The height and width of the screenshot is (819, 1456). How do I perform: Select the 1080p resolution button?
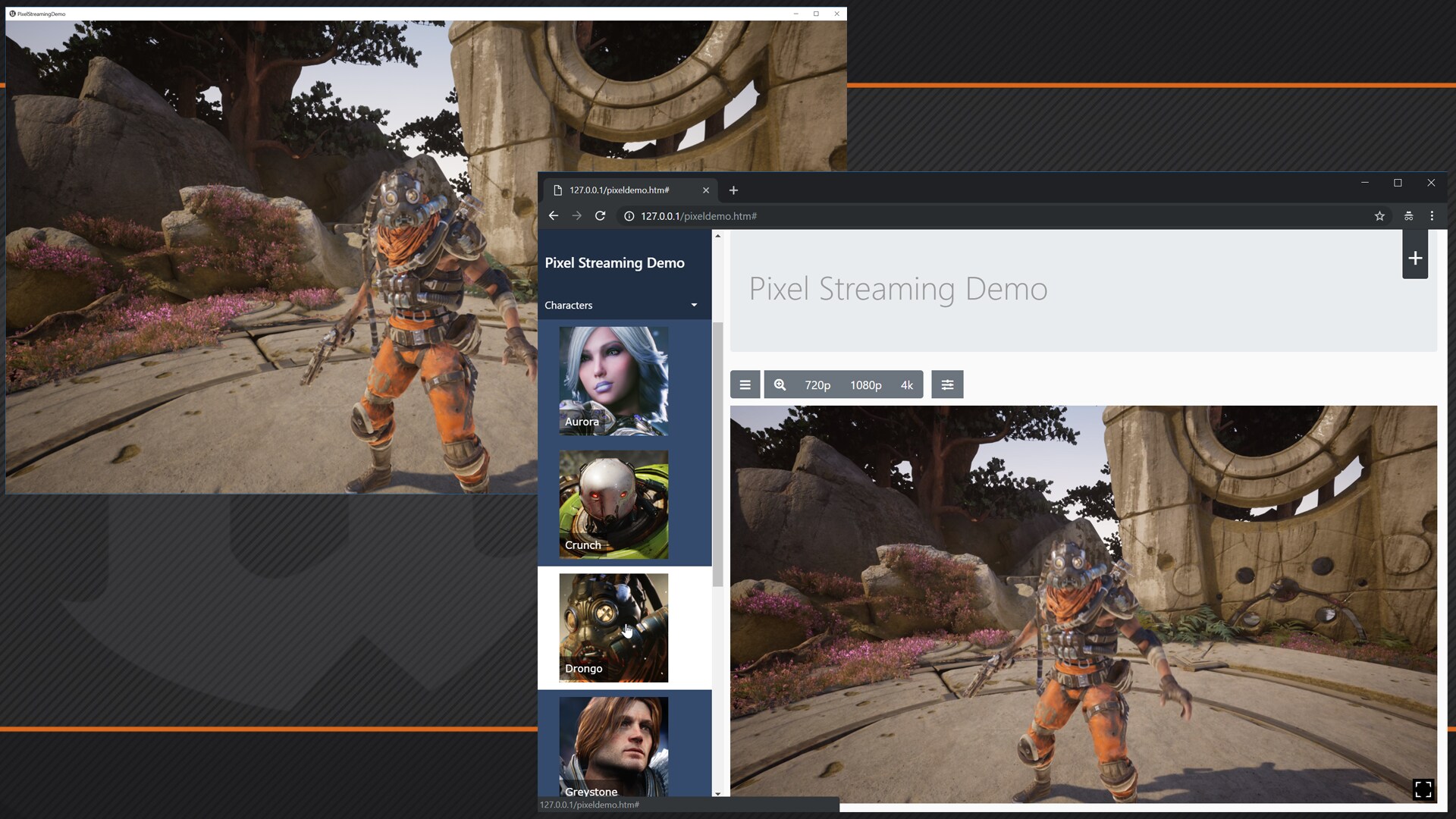click(865, 384)
